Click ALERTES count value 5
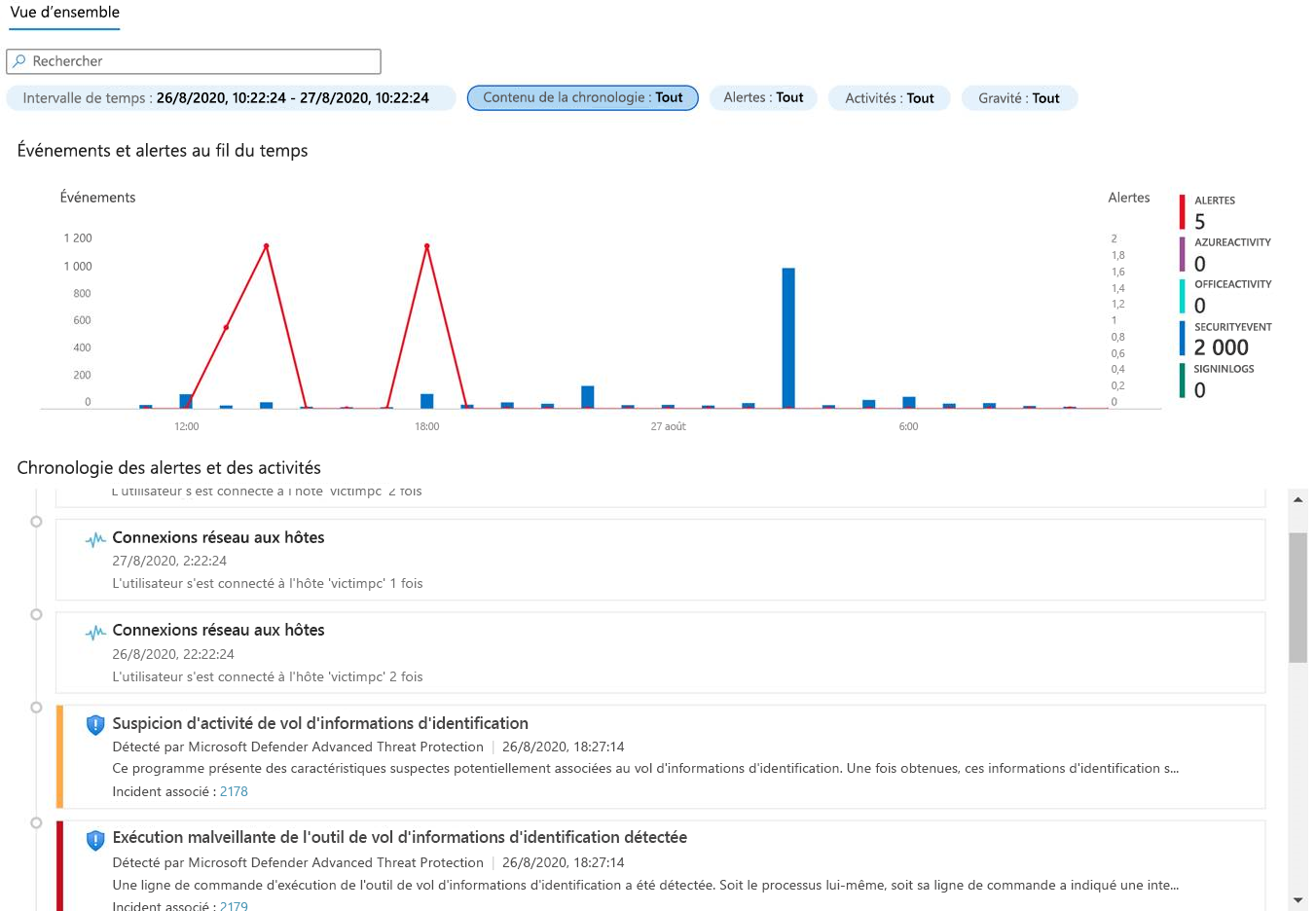Image resolution: width=1316 pixels, height=911 pixels. 1200,222
